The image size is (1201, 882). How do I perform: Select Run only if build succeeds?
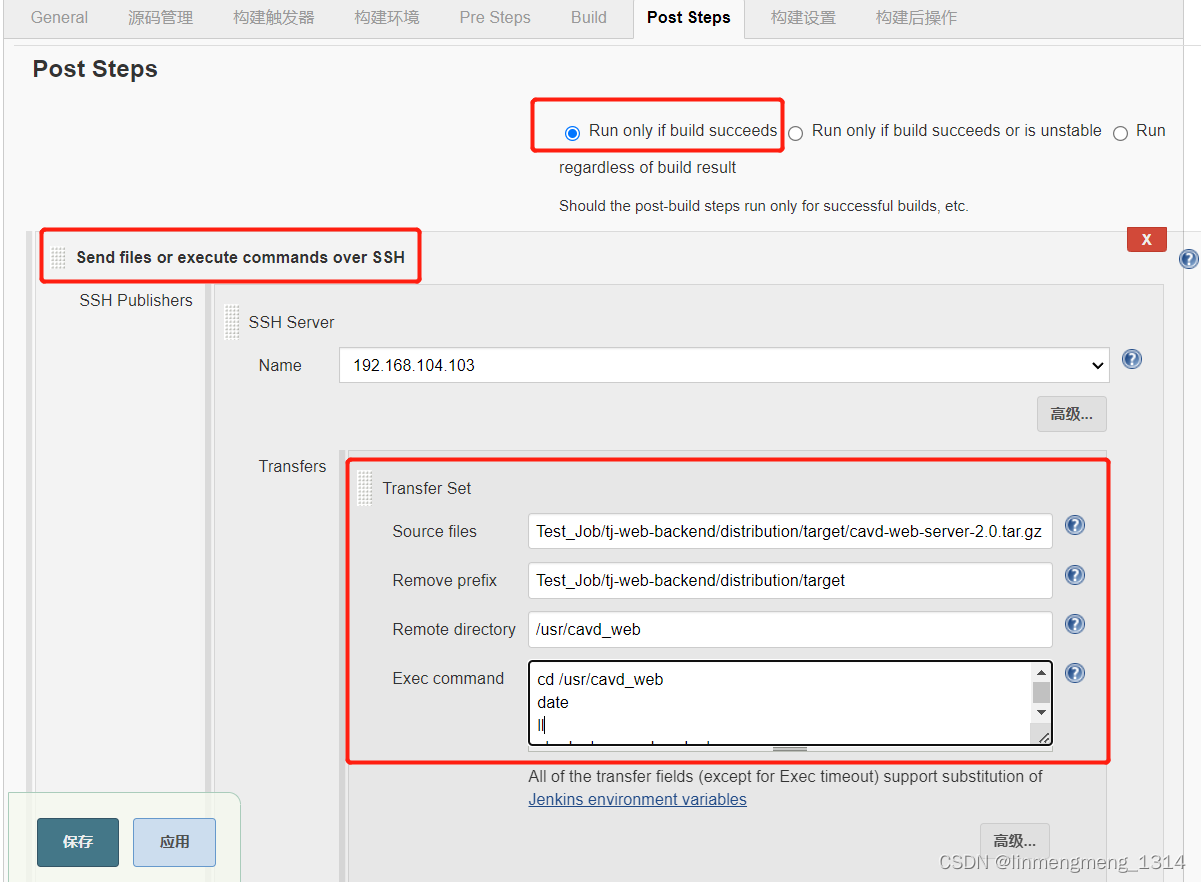pos(572,133)
